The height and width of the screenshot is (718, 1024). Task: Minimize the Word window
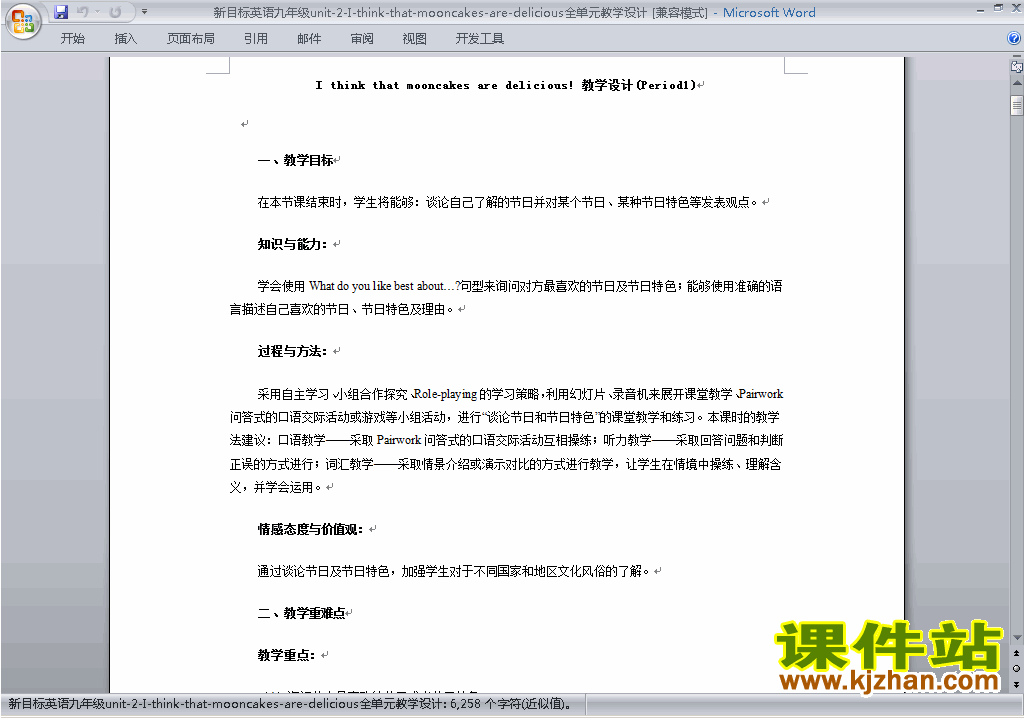(x=981, y=10)
